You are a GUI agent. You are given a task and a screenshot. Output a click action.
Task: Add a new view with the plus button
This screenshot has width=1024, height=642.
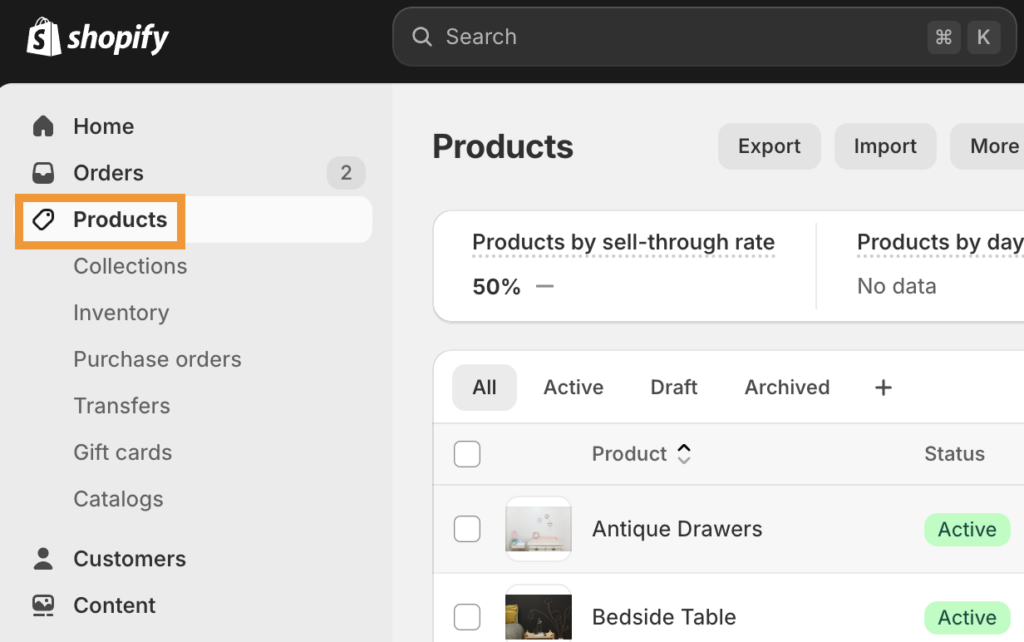click(x=883, y=387)
